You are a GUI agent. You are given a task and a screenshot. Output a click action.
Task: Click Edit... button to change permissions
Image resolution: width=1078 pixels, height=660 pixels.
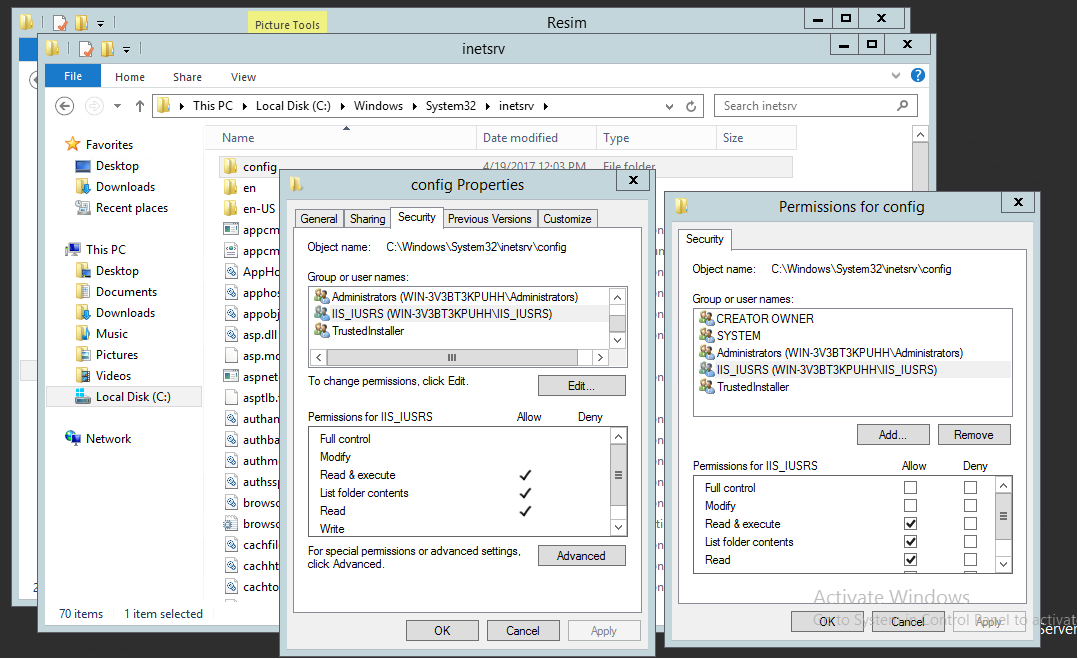click(582, 386)
